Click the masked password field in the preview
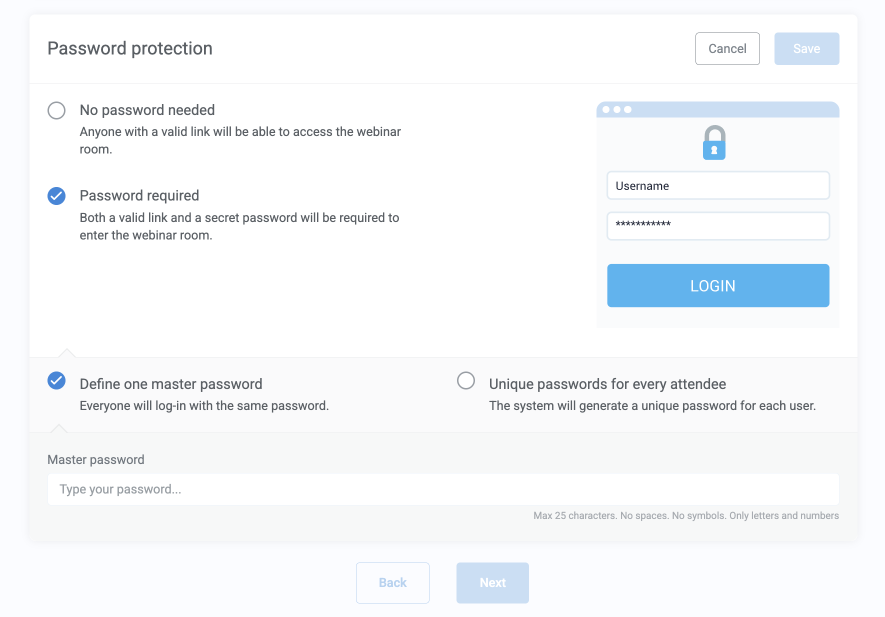The width and height of the screenshot is (885, 617). (x=717, y=226)
